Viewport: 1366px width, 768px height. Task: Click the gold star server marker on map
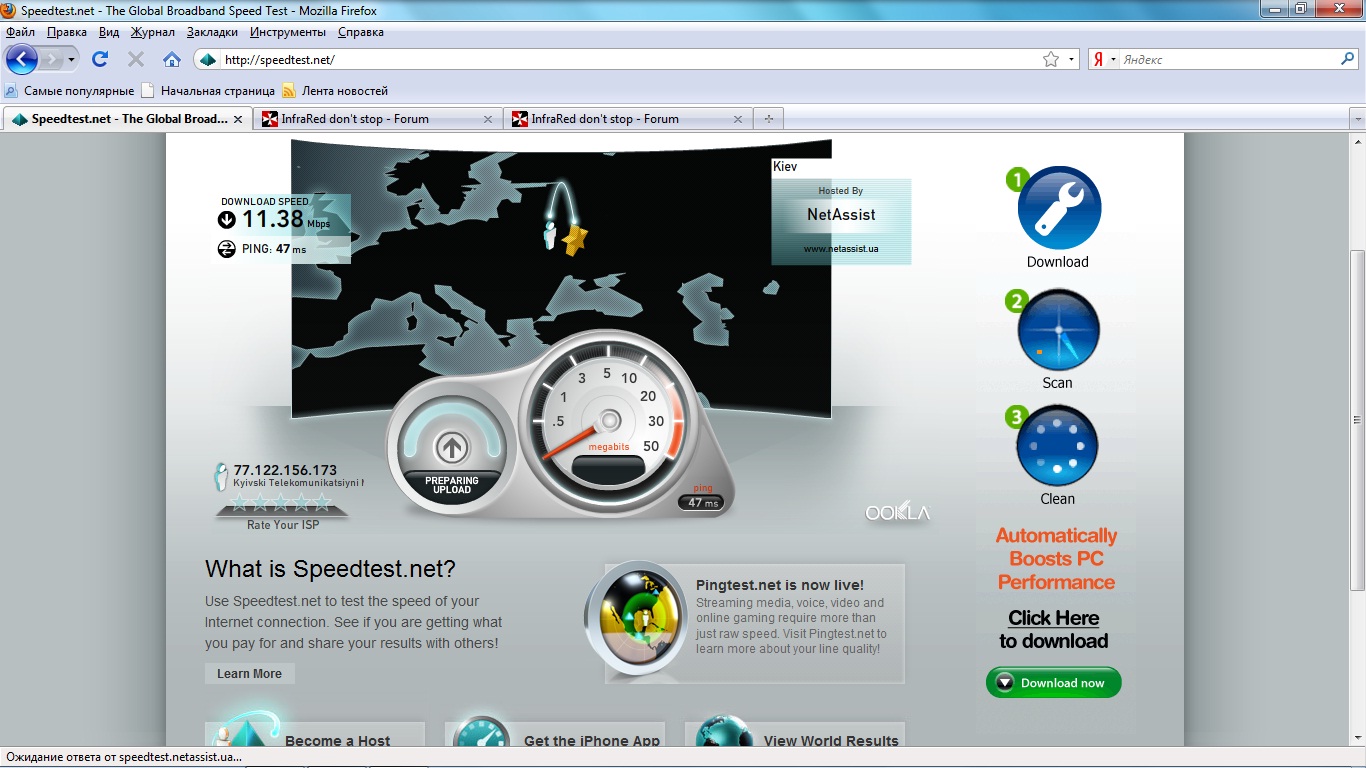pyautogui.click(x=575, y=240)
